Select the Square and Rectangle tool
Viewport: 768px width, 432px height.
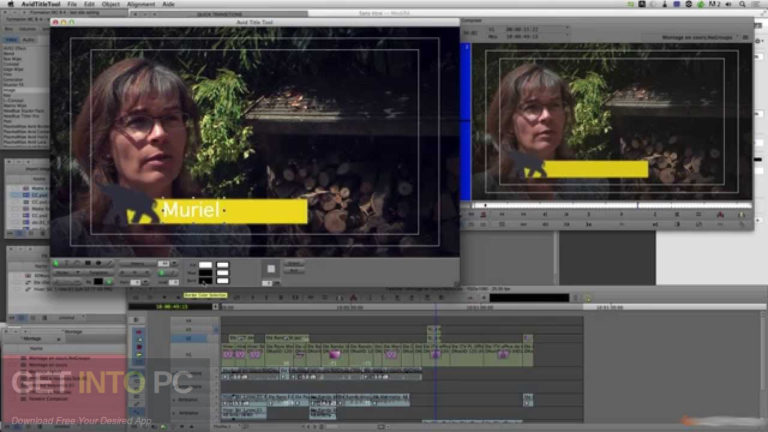click(x=88, y=264)
